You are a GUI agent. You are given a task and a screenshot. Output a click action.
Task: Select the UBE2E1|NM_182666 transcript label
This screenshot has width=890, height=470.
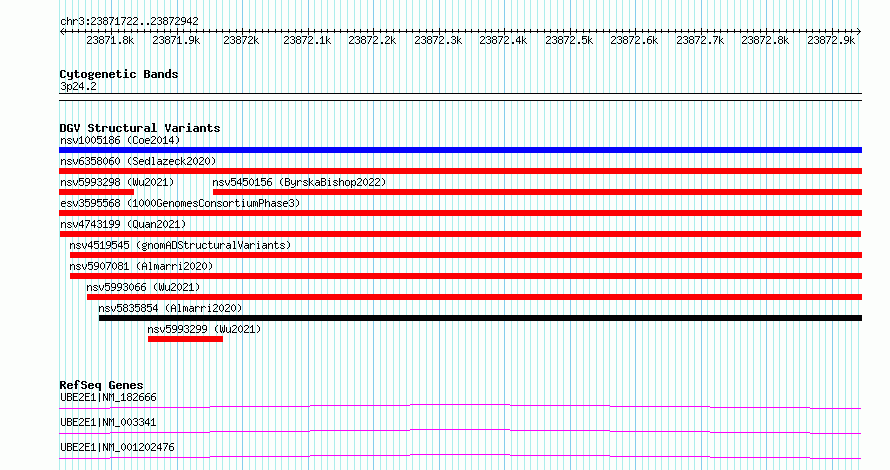tap(108, 397)
